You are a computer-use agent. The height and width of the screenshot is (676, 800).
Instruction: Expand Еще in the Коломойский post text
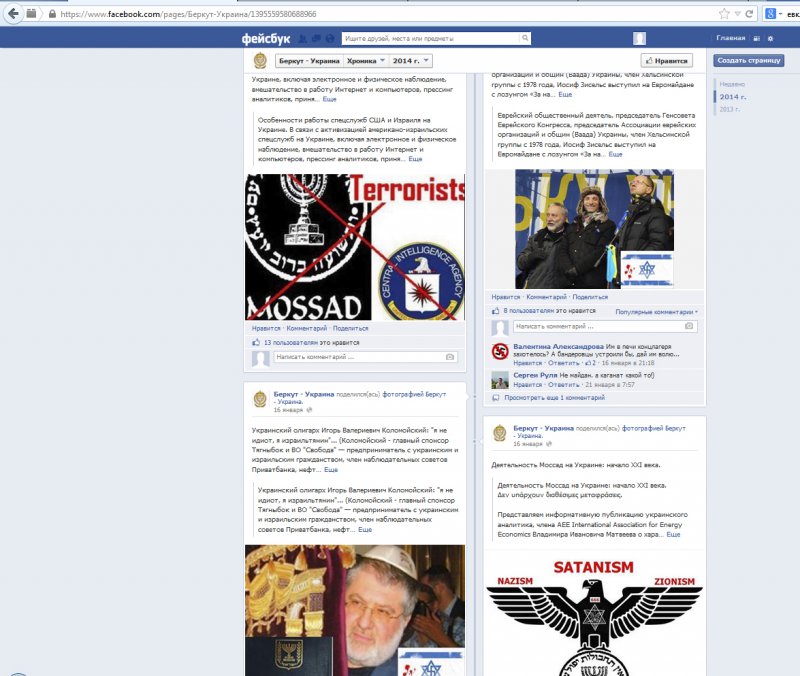pyautogui.click(x=331, y=470)
